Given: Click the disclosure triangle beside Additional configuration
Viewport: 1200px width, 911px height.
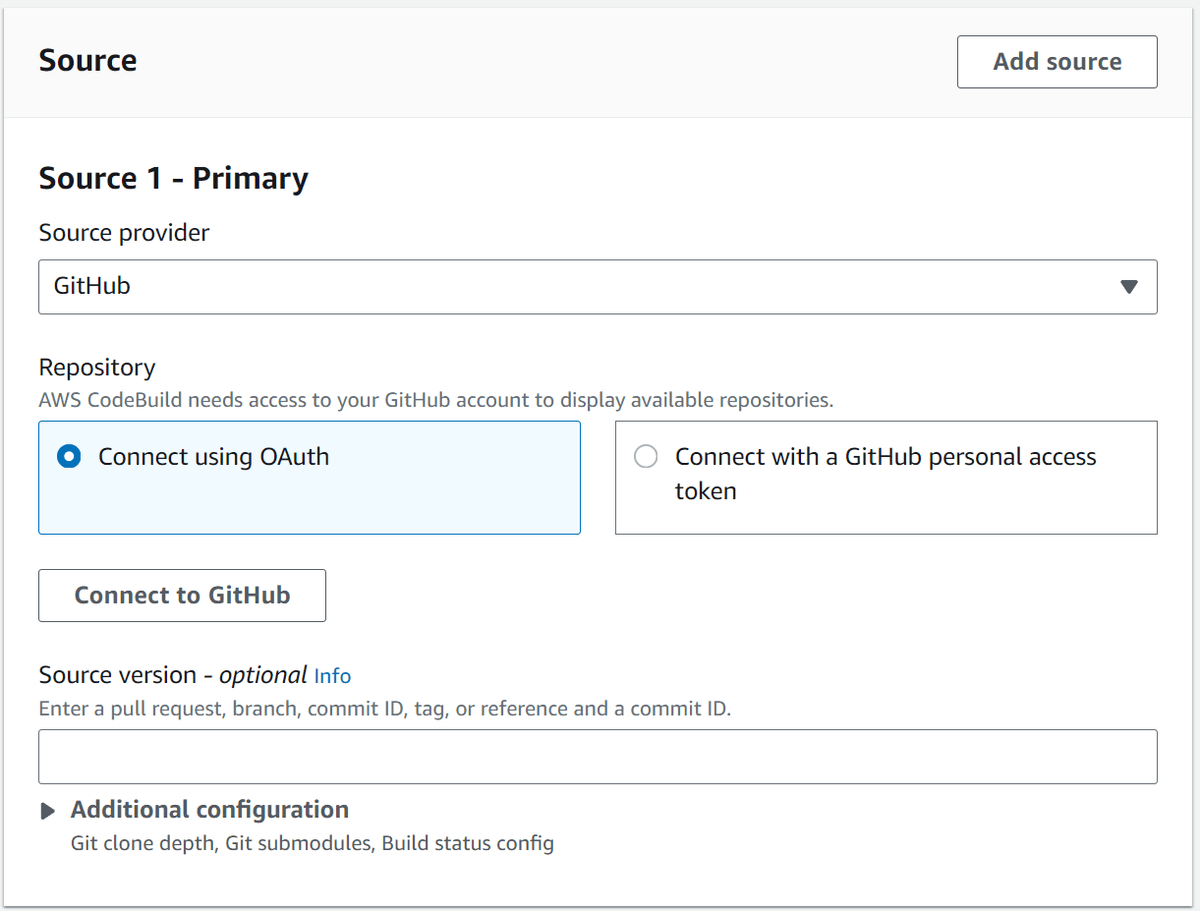Looking at the screenshot, I should click(x=47, y=810).
